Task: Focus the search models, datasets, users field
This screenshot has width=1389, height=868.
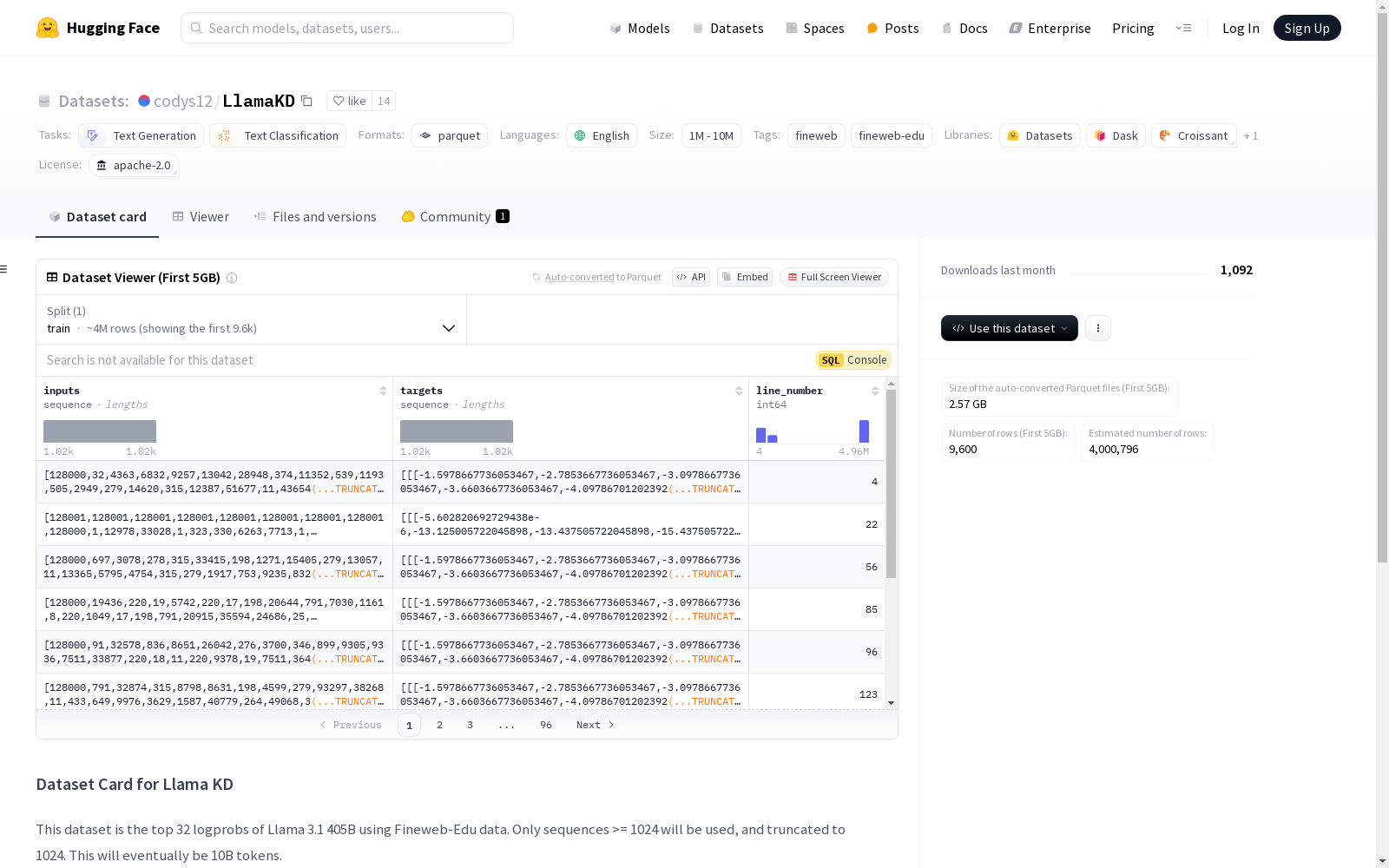Action: [x=347, y=28]
